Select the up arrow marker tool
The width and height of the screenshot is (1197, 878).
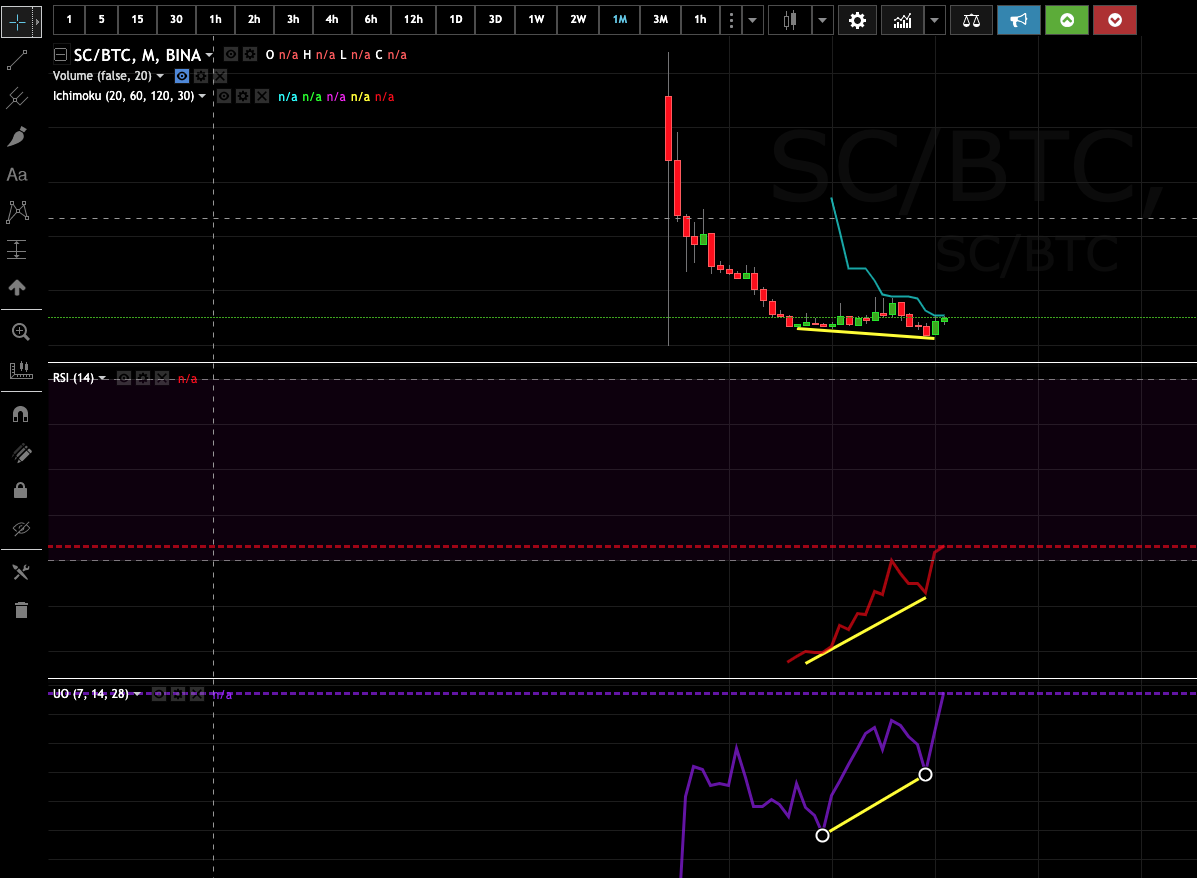17,288
